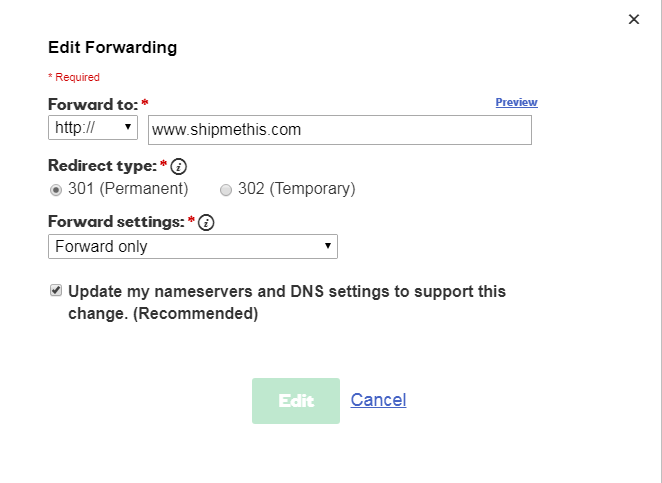Open the Preview link

click(x=516, y=102)
